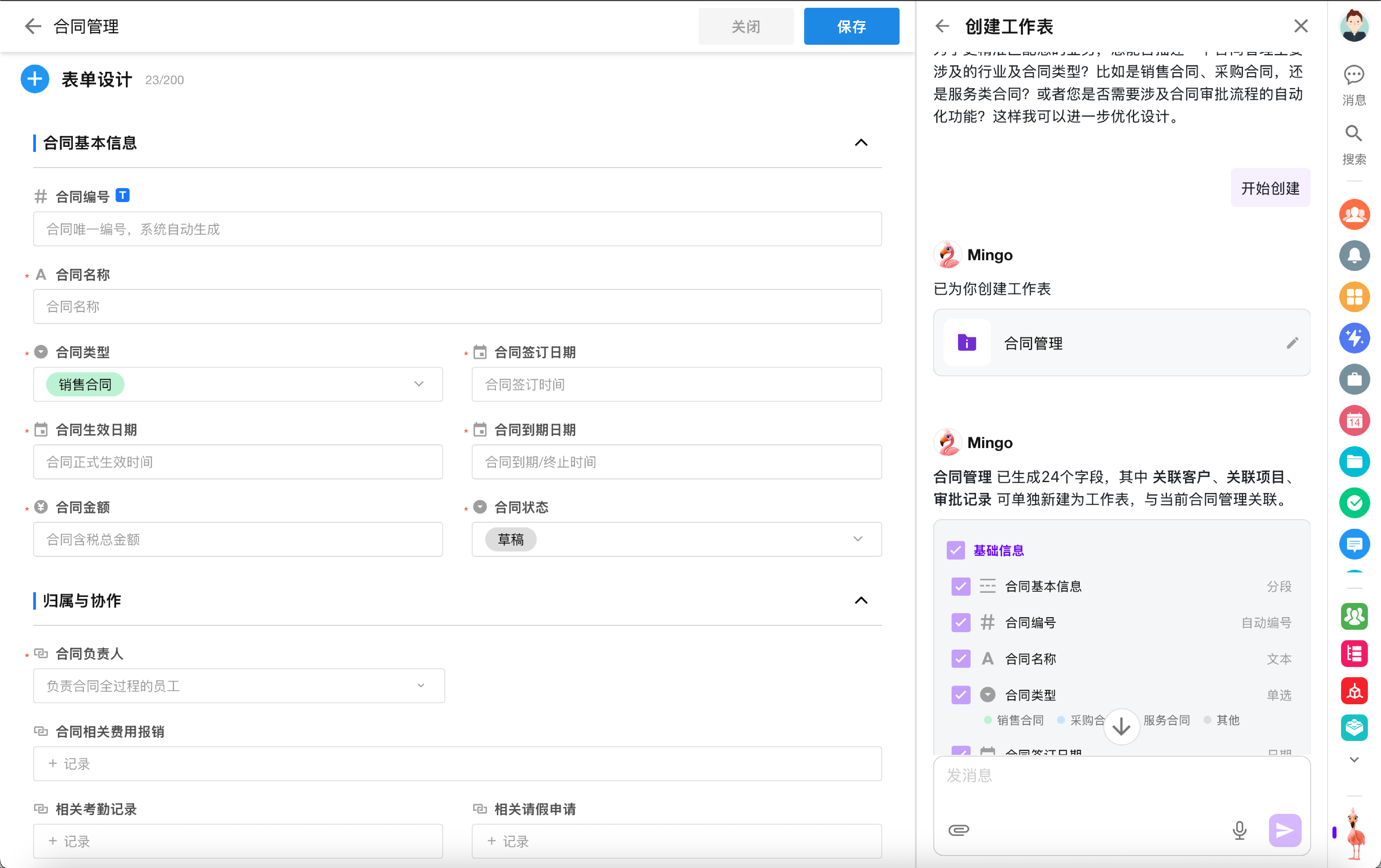This screenshot has height=868, width=1381.
Task: Click the paperclip attachment icon
Action: coord(958,830)
